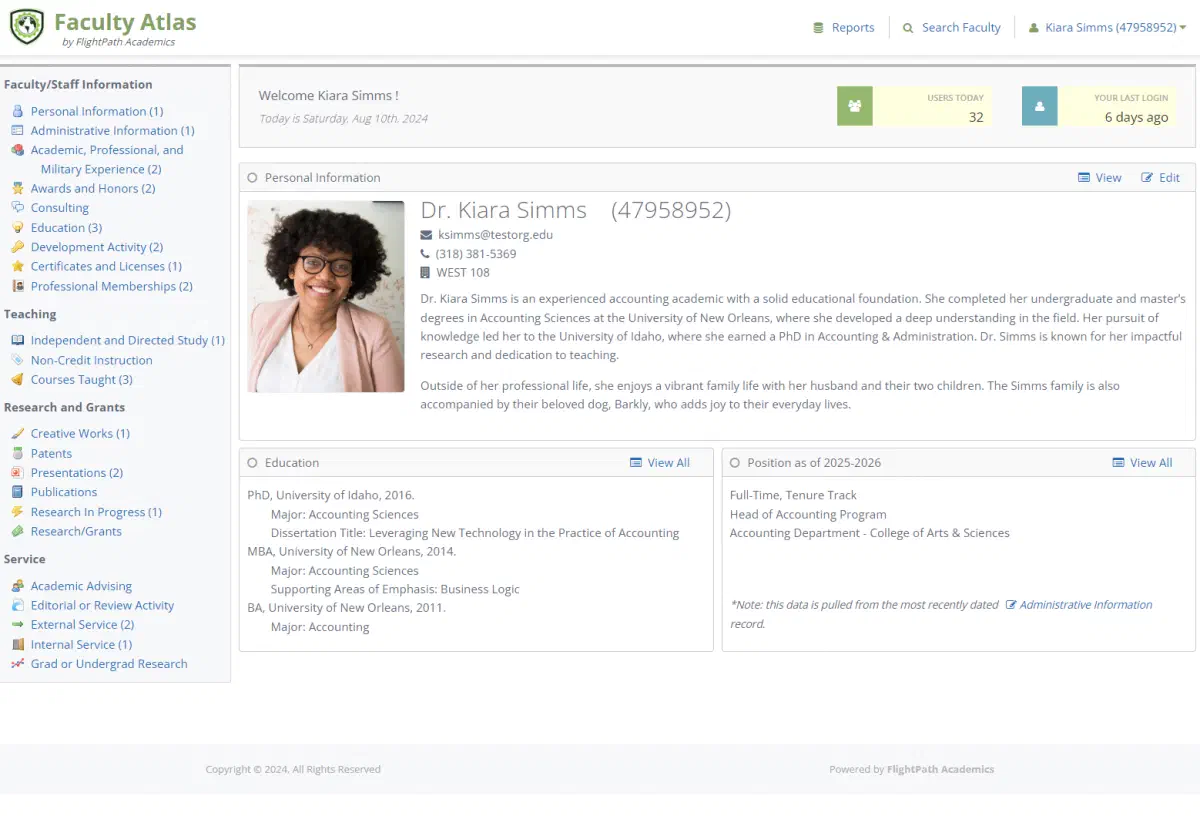Click the Professional Memberships icon
The height and width of the screenshot is (826, 1200).
[17, 286]
